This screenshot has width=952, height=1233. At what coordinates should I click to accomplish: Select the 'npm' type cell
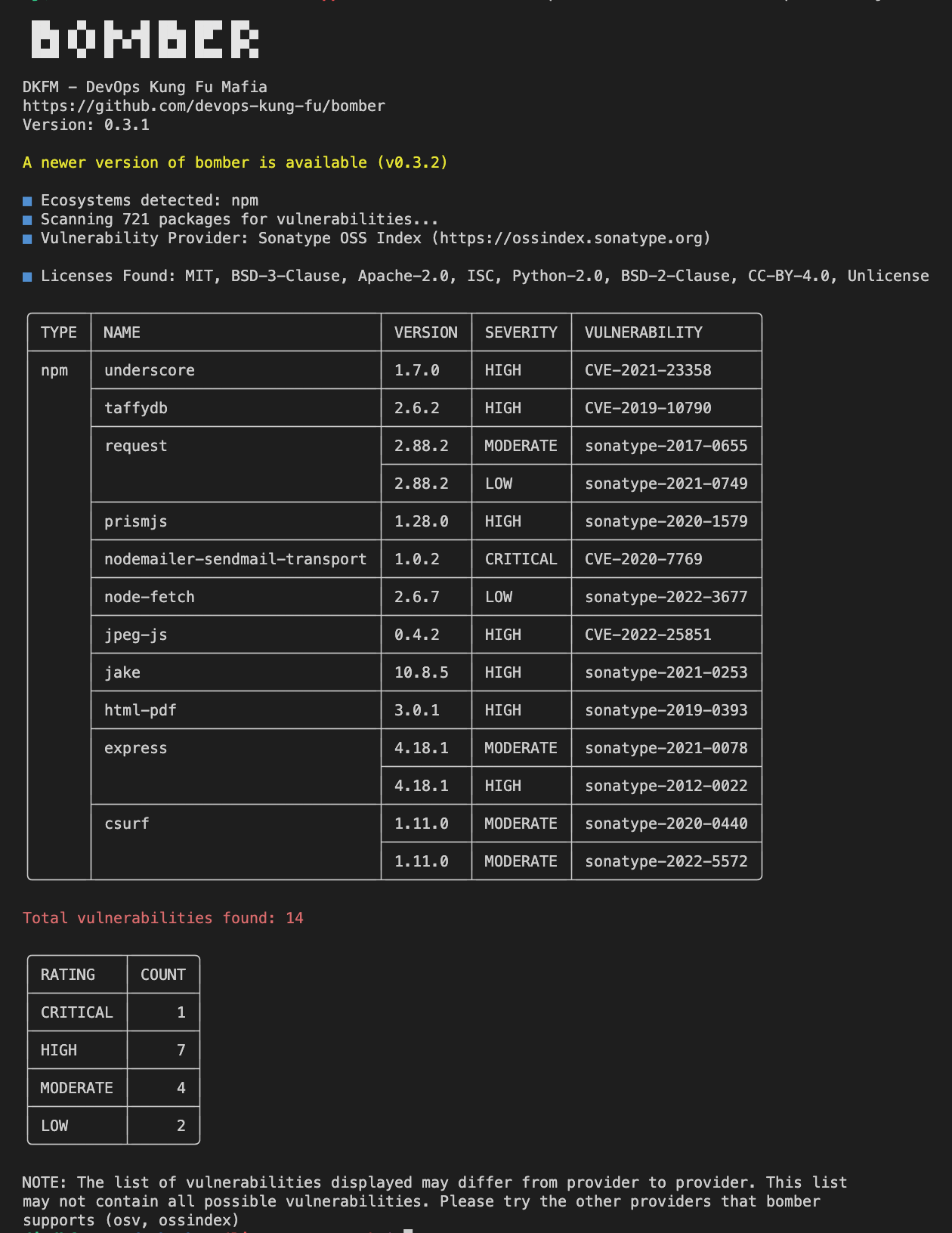coord(54,370)
